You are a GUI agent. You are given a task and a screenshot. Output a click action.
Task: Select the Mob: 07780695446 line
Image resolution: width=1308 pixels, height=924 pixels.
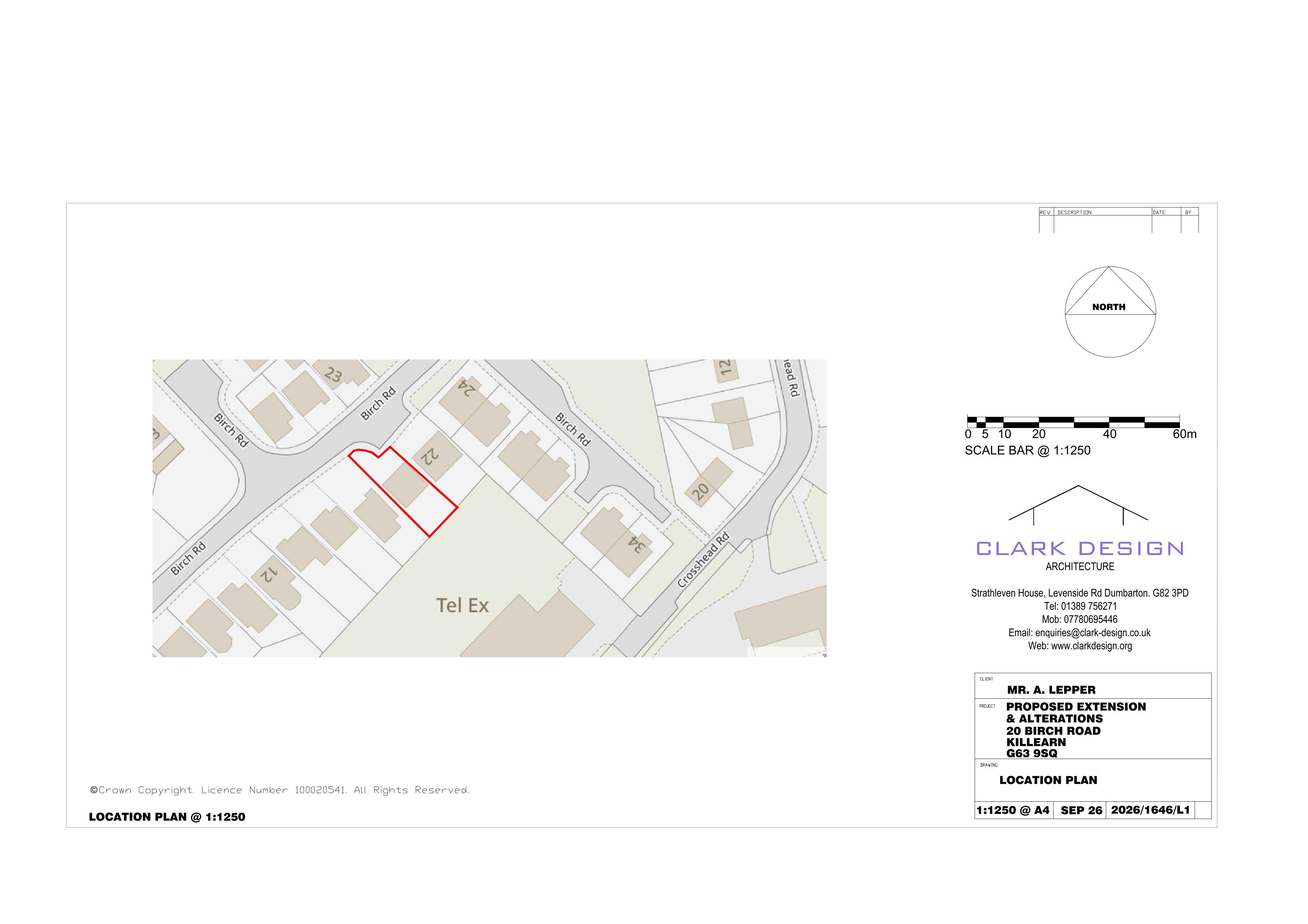click(x=1080, y=620)
